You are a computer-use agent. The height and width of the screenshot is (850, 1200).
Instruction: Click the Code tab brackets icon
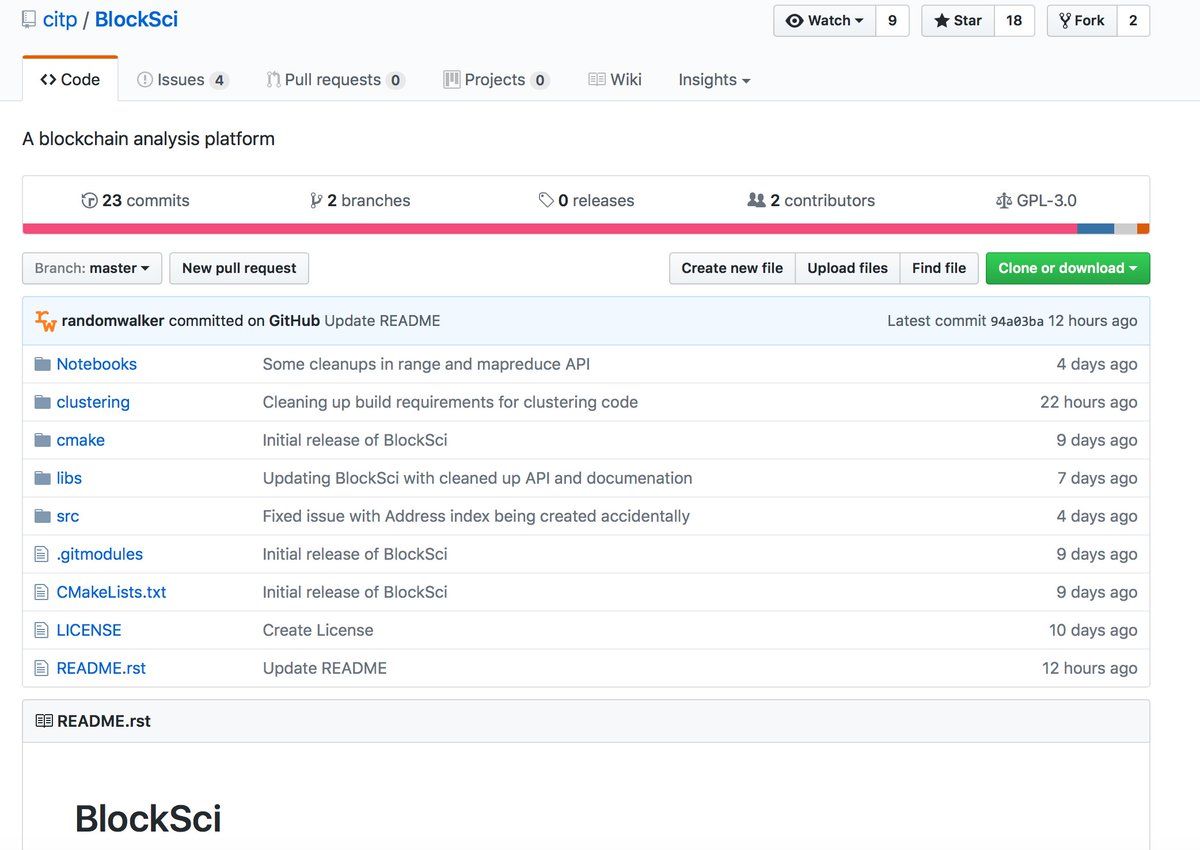click(48, 79)
